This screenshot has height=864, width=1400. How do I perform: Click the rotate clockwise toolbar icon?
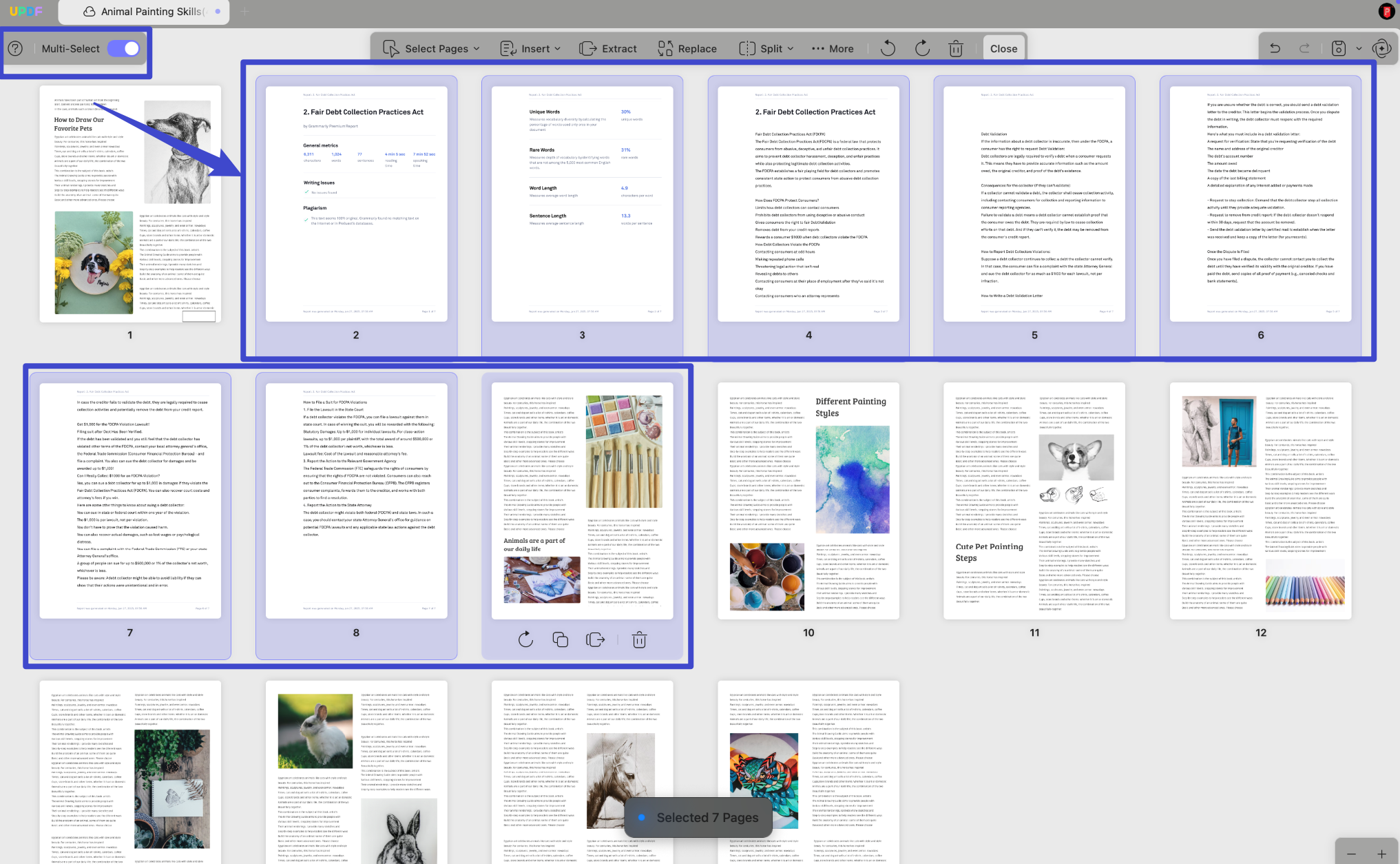coord(922,48)
